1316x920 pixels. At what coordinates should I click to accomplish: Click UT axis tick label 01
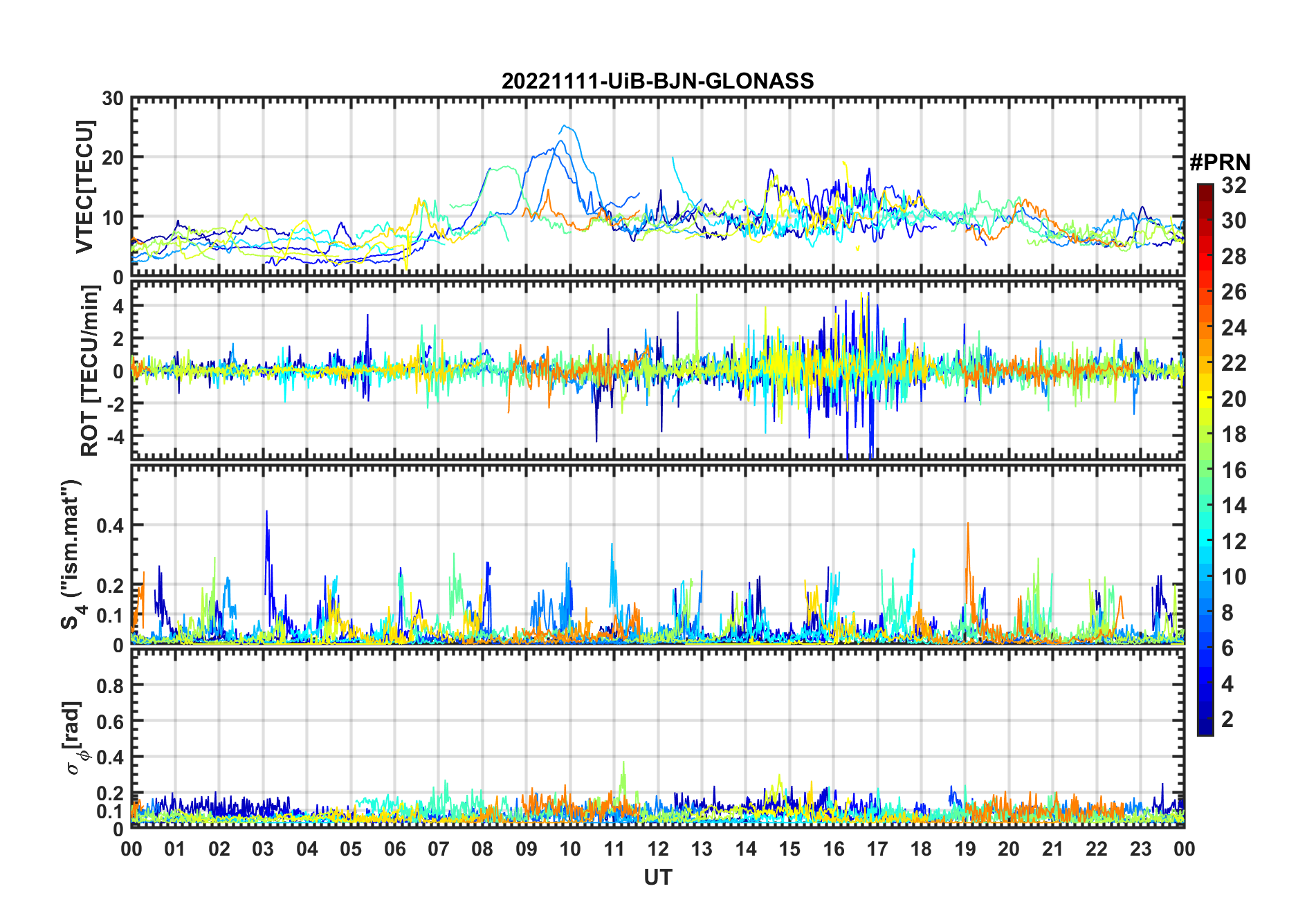[x=175, y=849]
